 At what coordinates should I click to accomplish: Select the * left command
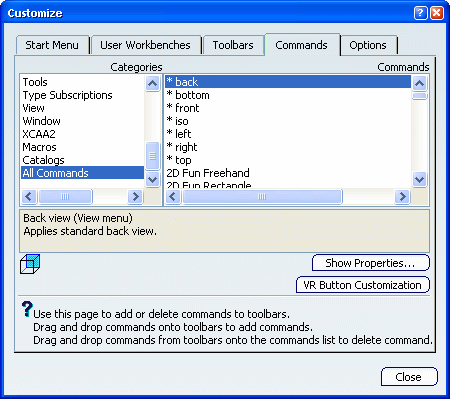(288, 134)
